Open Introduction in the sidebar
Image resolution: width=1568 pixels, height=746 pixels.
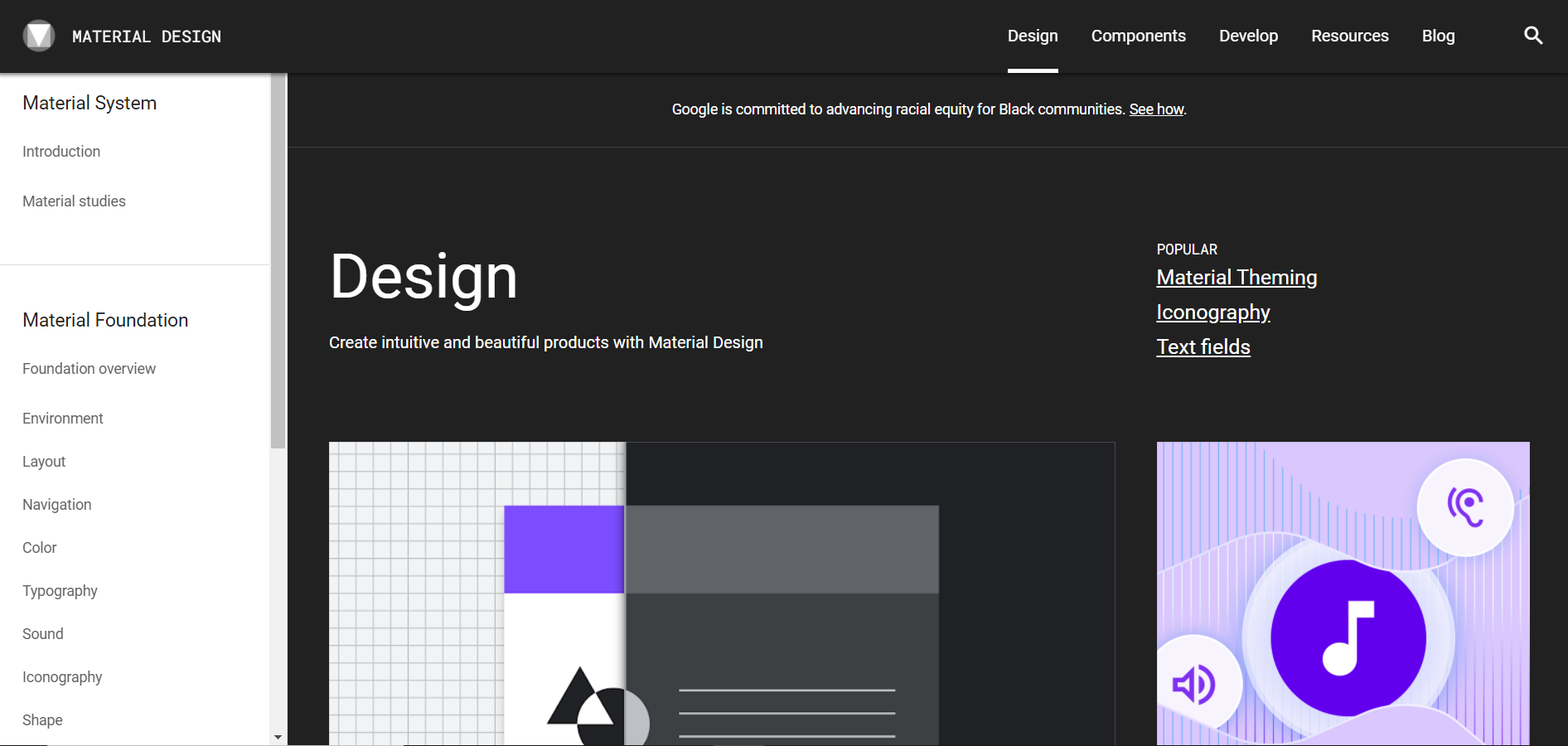tap(61, 152)
